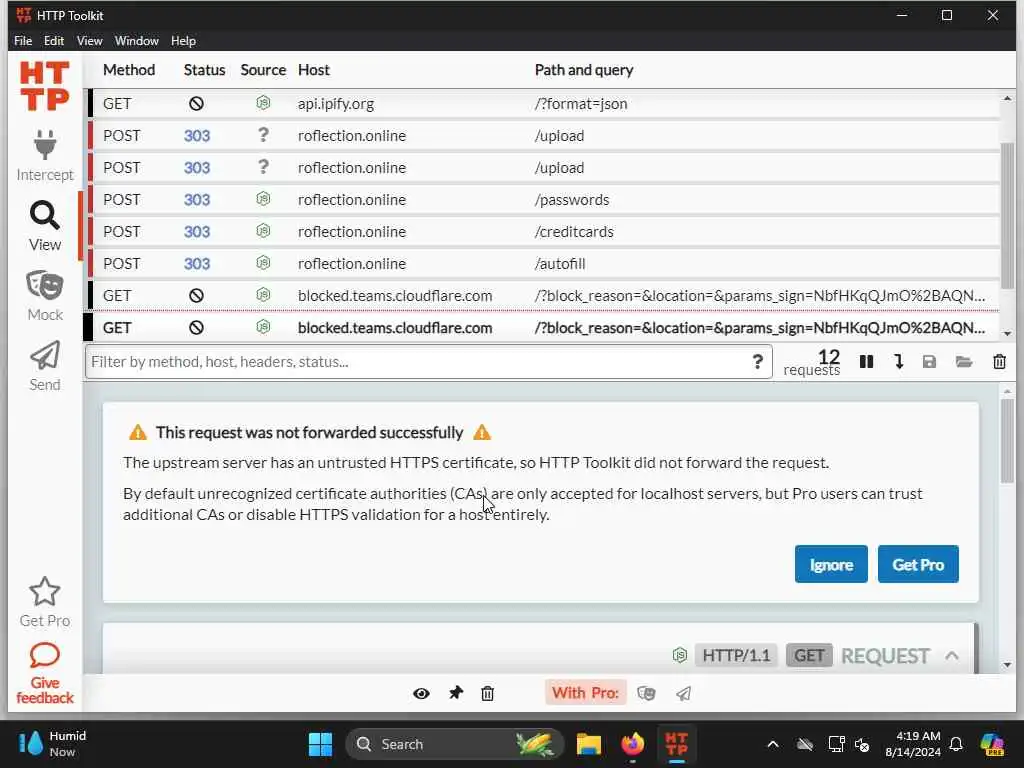Click the Node.js source icon in REQUEST header
Image resolution: width=1024 pixels, height=768 pixels.
coord(680,655)
